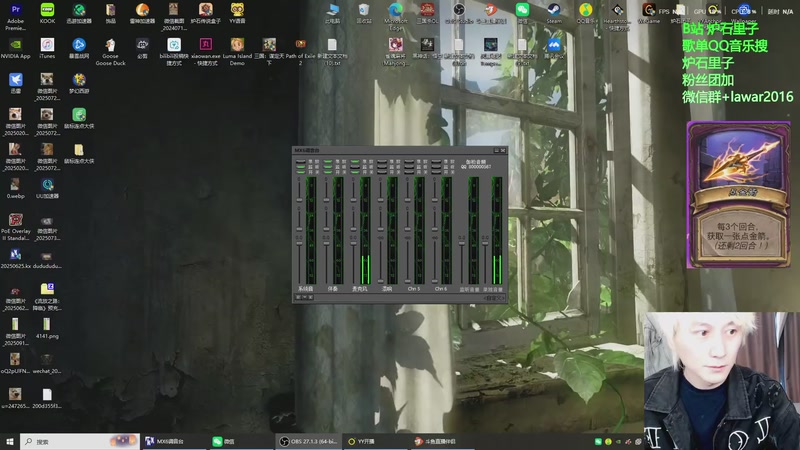
Task: Toggle bottom switch of 伴奏 channel
Action: coord(328,172)
